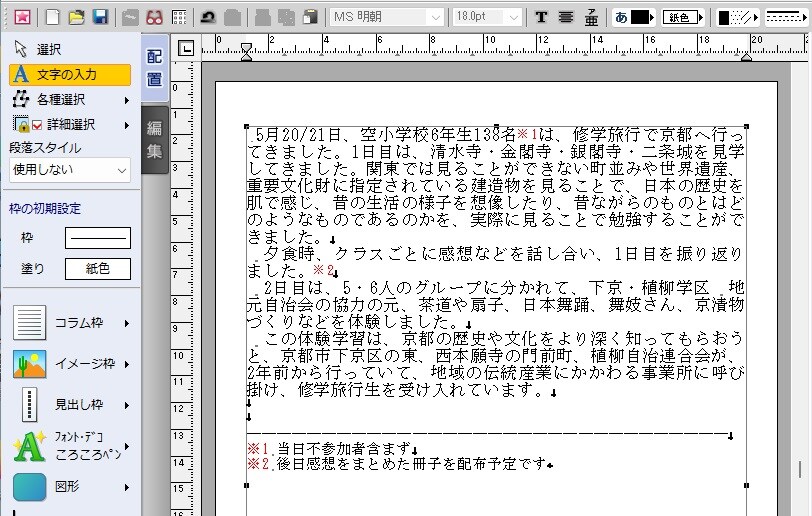Expand the フォント・デコ submenu arrow
The height and width of the screenshot is (516, 812).
[x=126, y=446]
